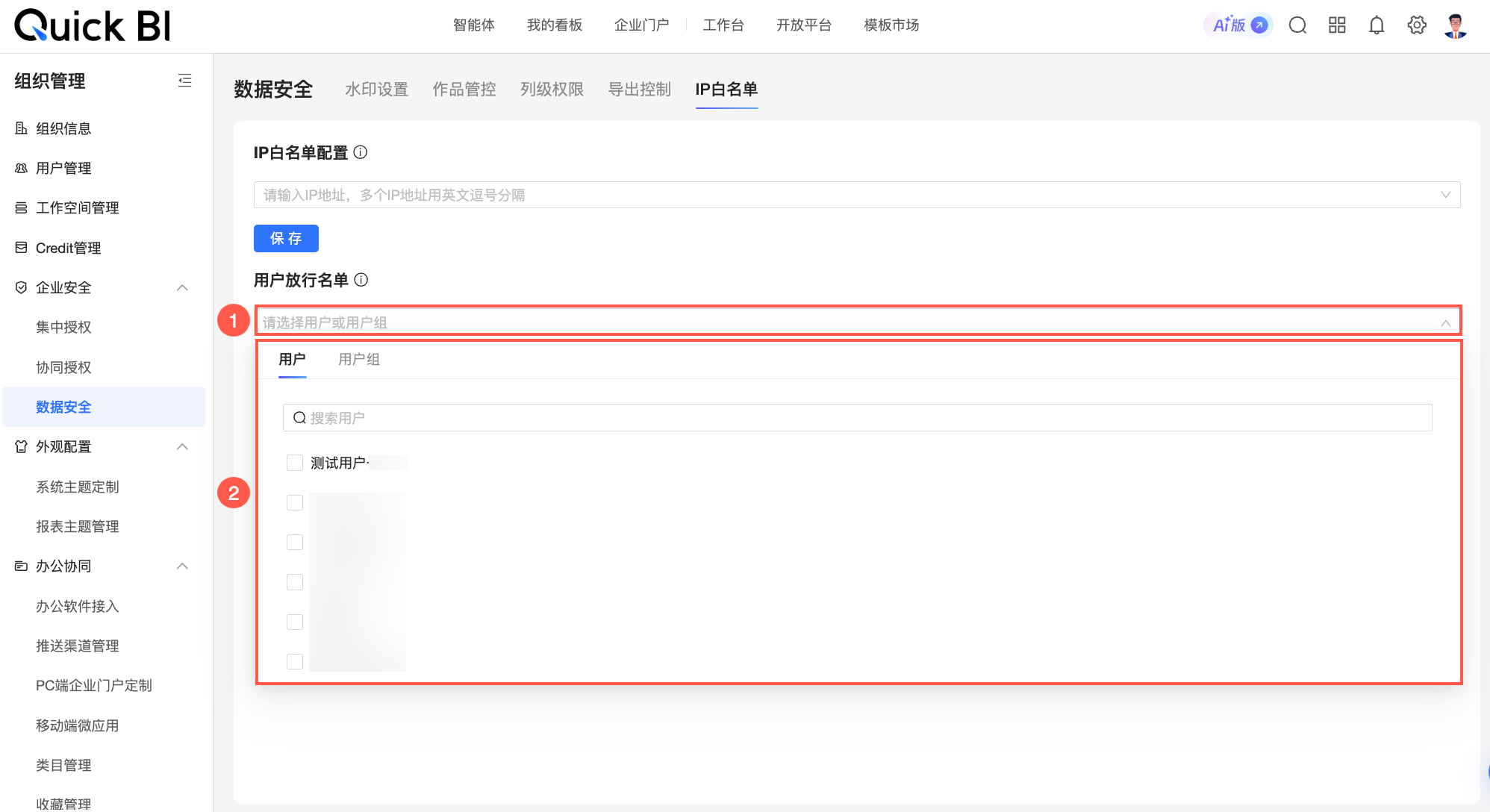Collapse the 组织管理 sidebar menu icon

pos(185,81)
